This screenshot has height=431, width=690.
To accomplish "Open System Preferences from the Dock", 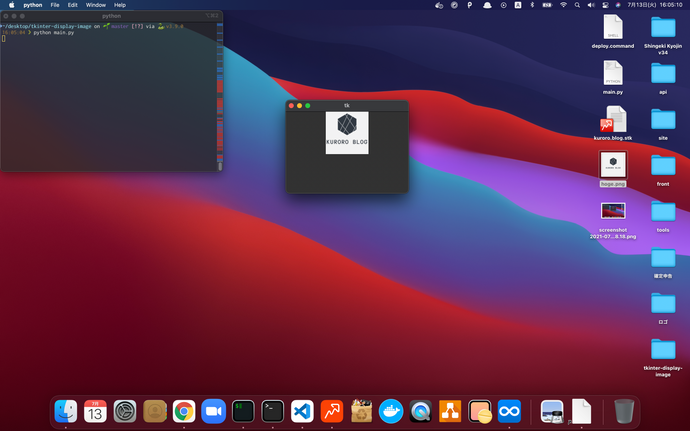I will [x=125, y=411].
